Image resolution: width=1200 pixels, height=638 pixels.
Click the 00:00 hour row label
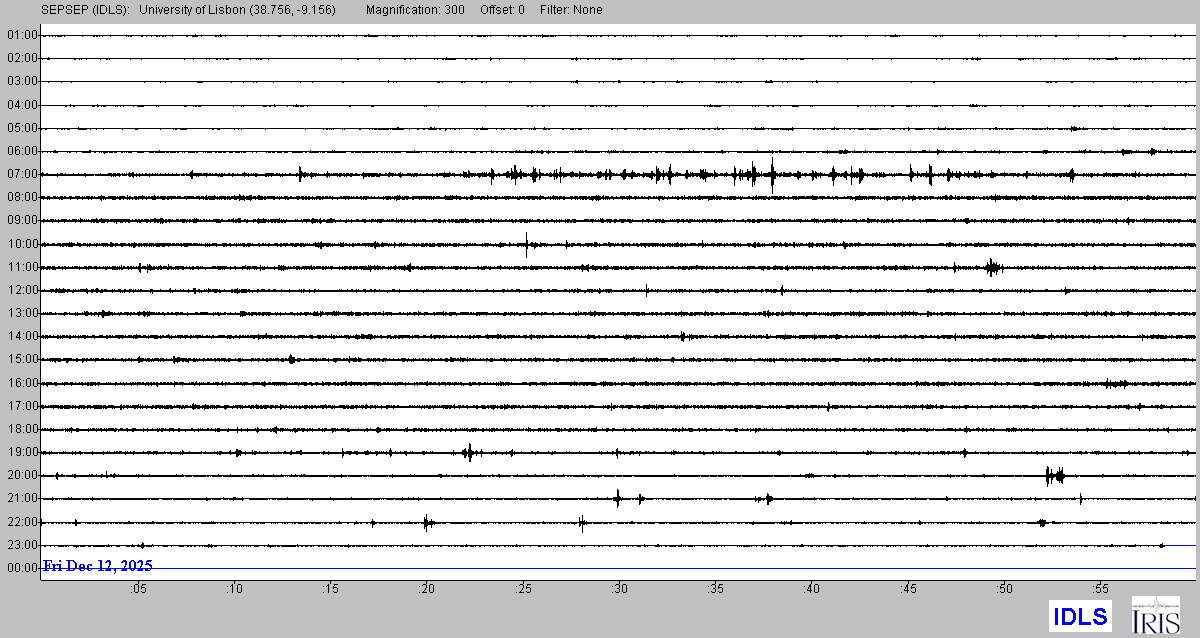22,568
